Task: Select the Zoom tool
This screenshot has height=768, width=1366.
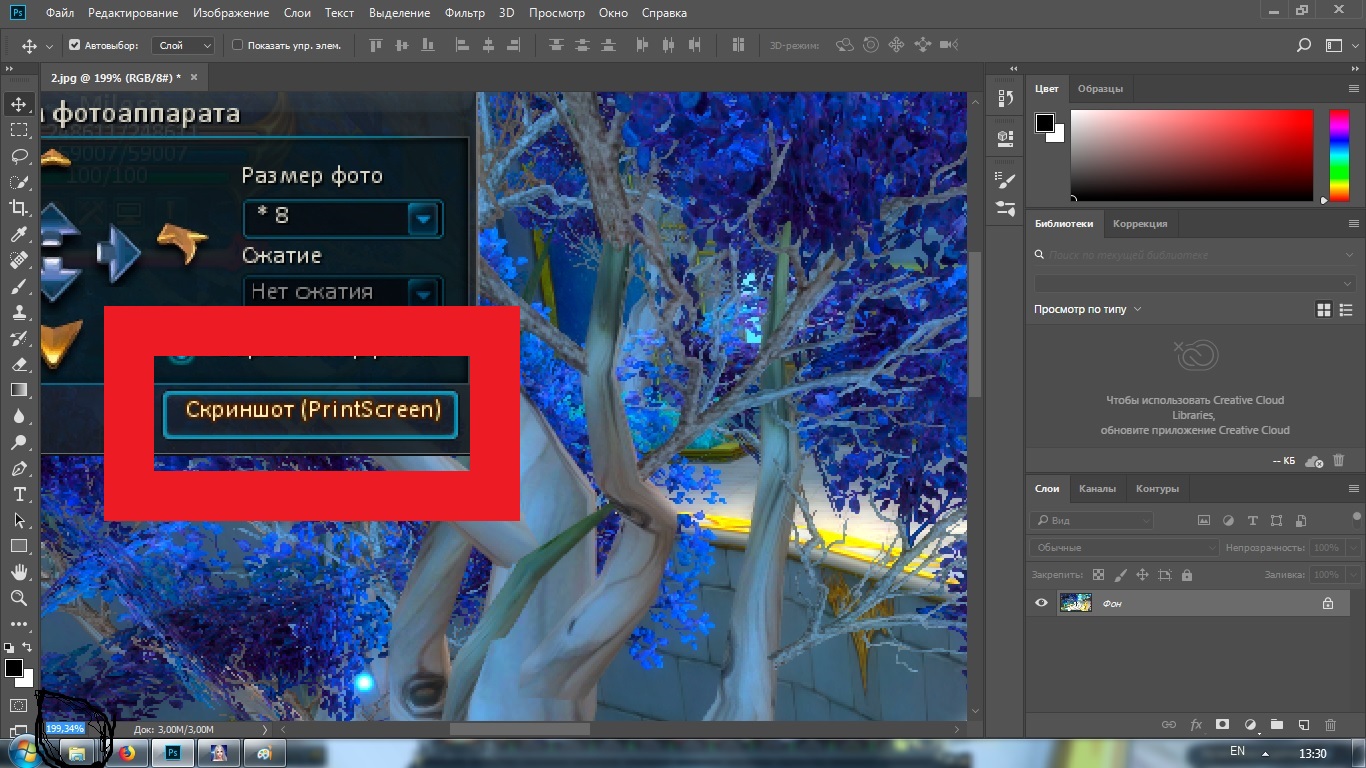Action: pyautogui.click(x=19, y=598)
